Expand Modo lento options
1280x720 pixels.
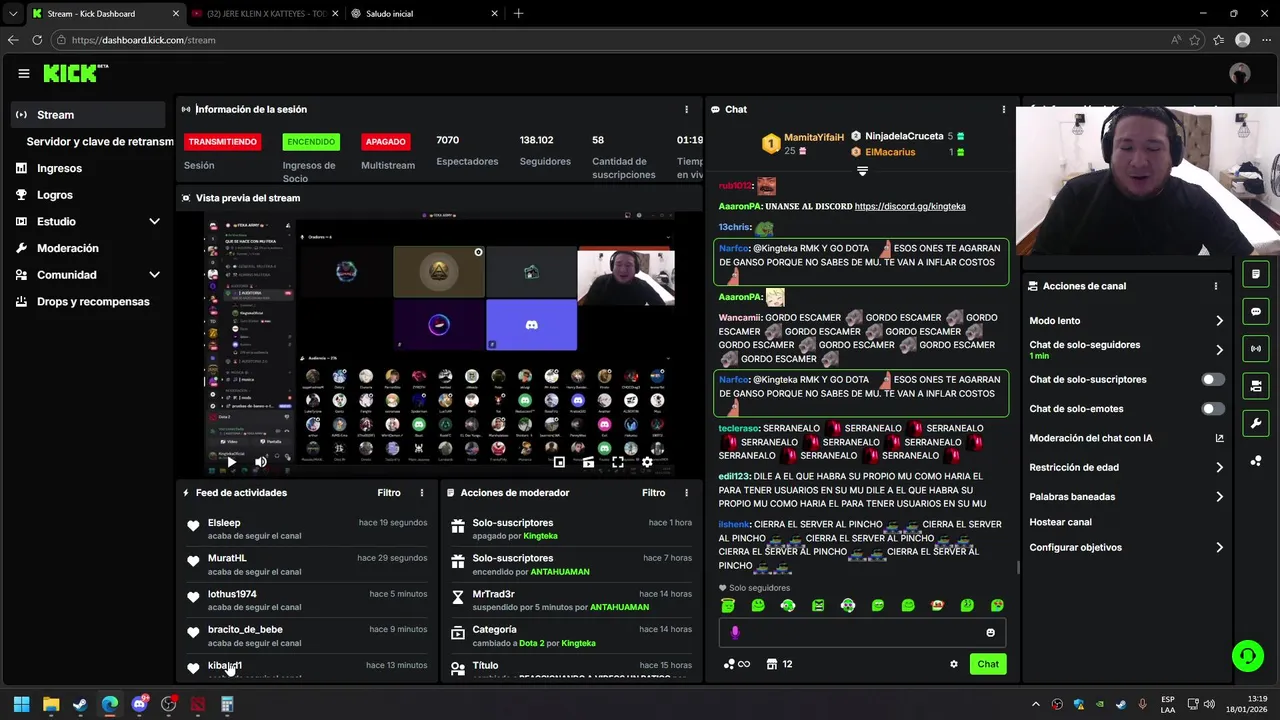pos(1219,321)
